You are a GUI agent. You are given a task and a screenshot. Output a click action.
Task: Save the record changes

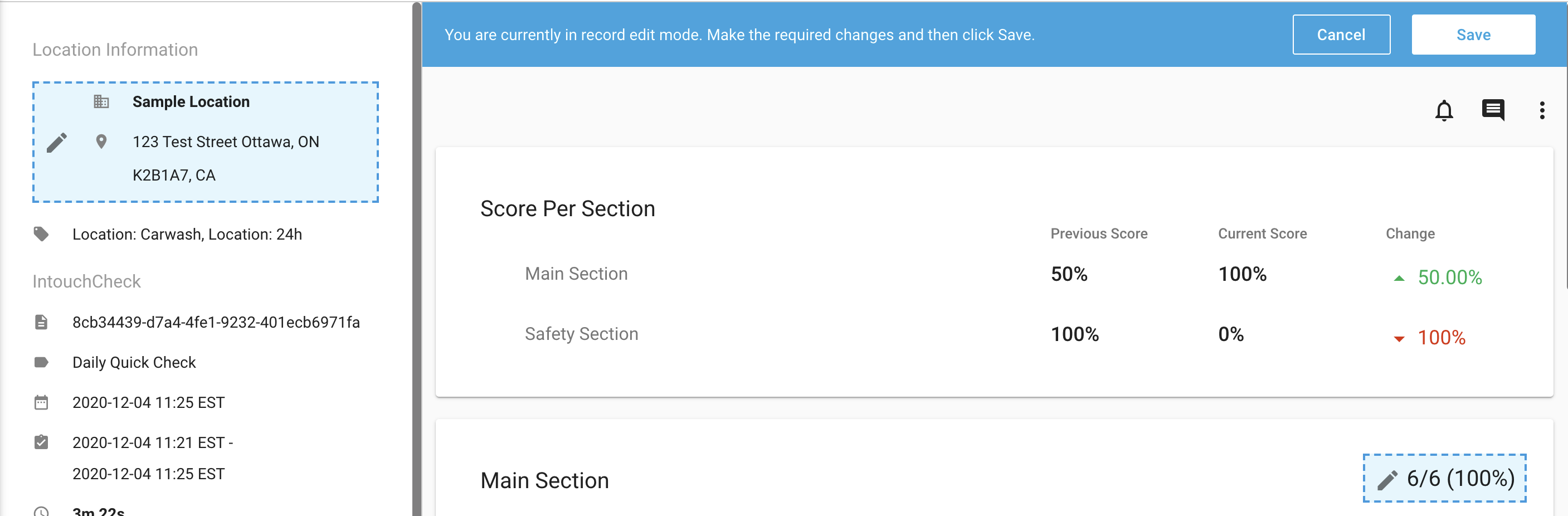[1472, 35]
